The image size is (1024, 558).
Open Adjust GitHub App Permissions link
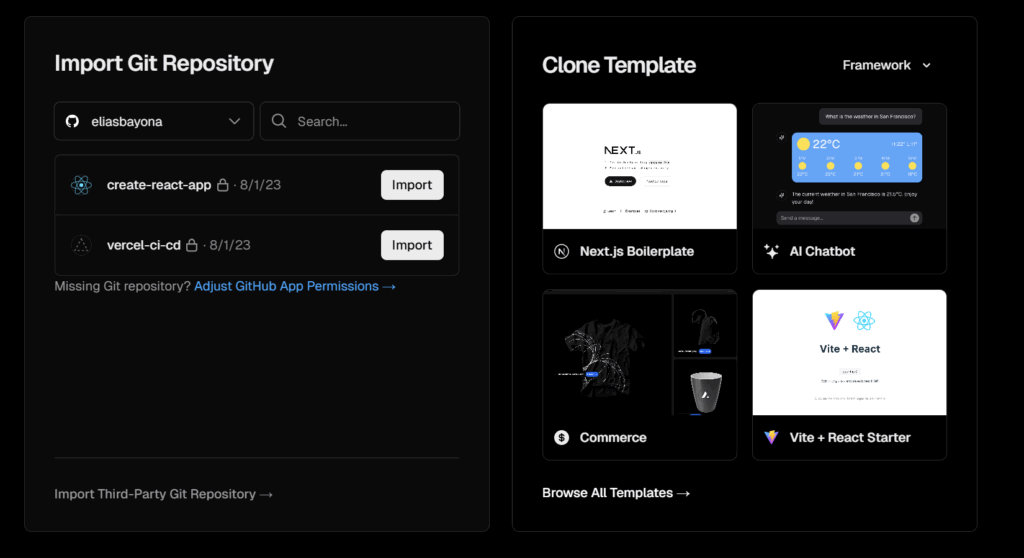(x=295, y=286)
